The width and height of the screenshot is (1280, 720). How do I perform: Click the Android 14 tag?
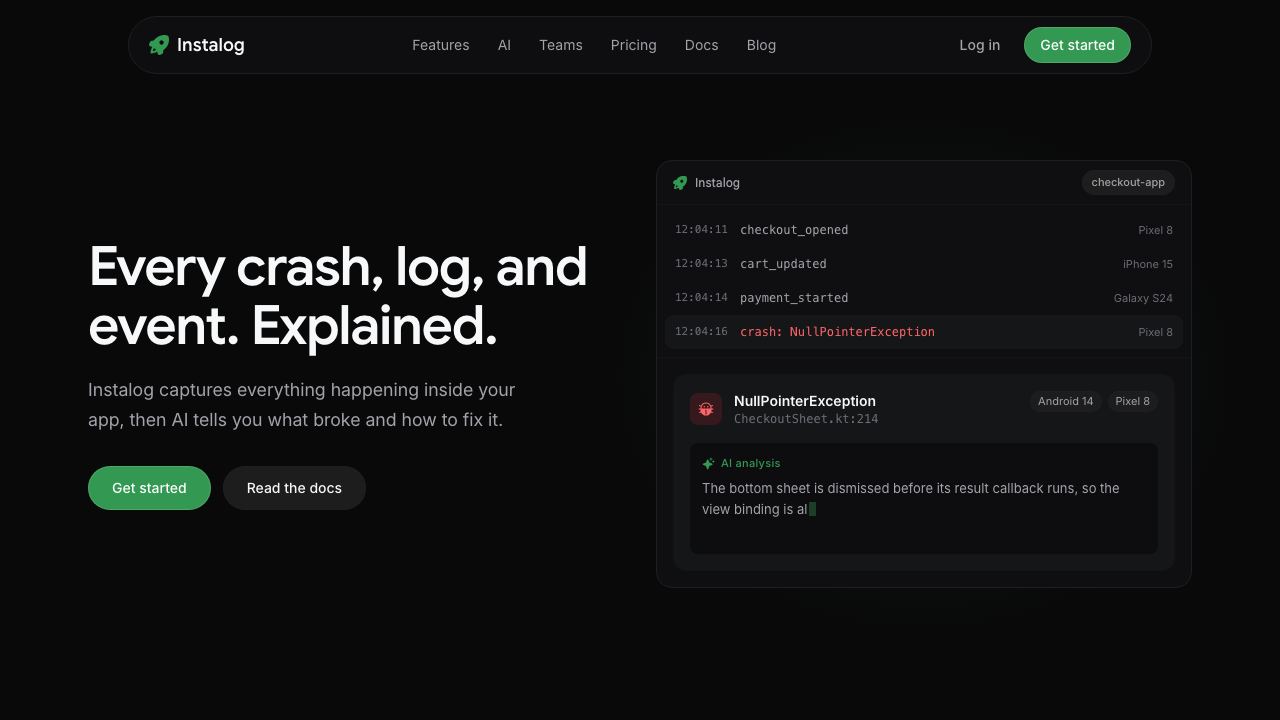[1066, 401]
